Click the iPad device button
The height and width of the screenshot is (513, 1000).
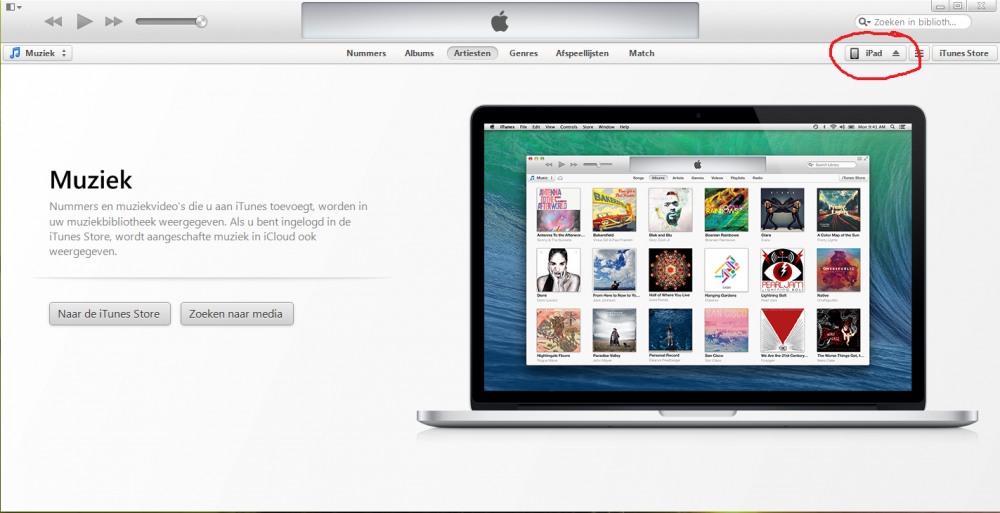point(866,53)
